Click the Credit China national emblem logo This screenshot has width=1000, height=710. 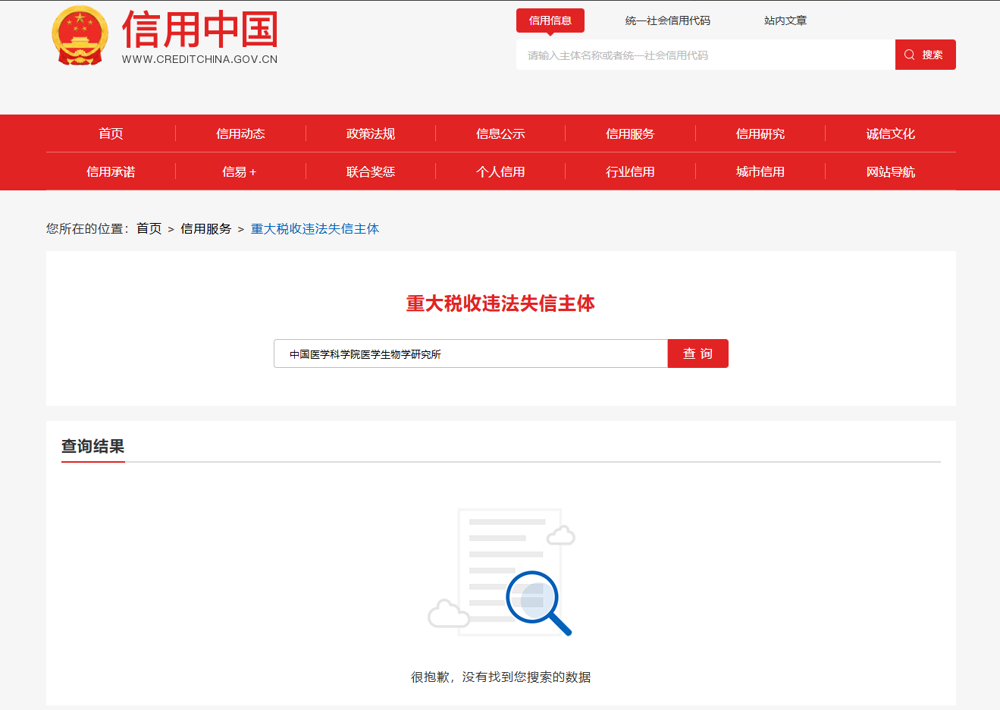coord(79,36)
